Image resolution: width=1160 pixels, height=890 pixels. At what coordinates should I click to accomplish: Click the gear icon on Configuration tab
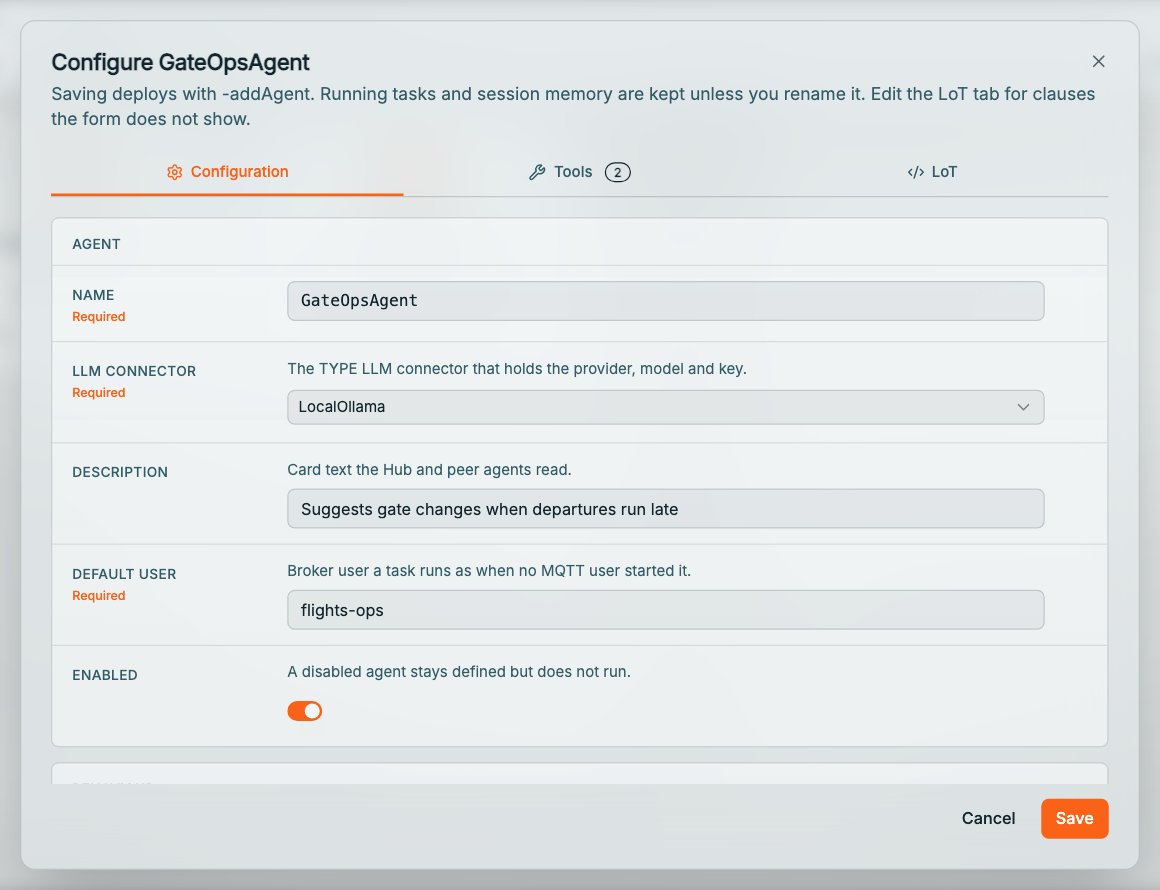pos(175,172)
